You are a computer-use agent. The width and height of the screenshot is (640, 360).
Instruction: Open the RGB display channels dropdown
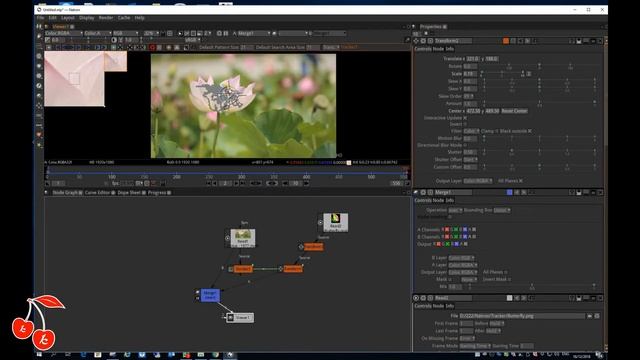pos(126,33)
